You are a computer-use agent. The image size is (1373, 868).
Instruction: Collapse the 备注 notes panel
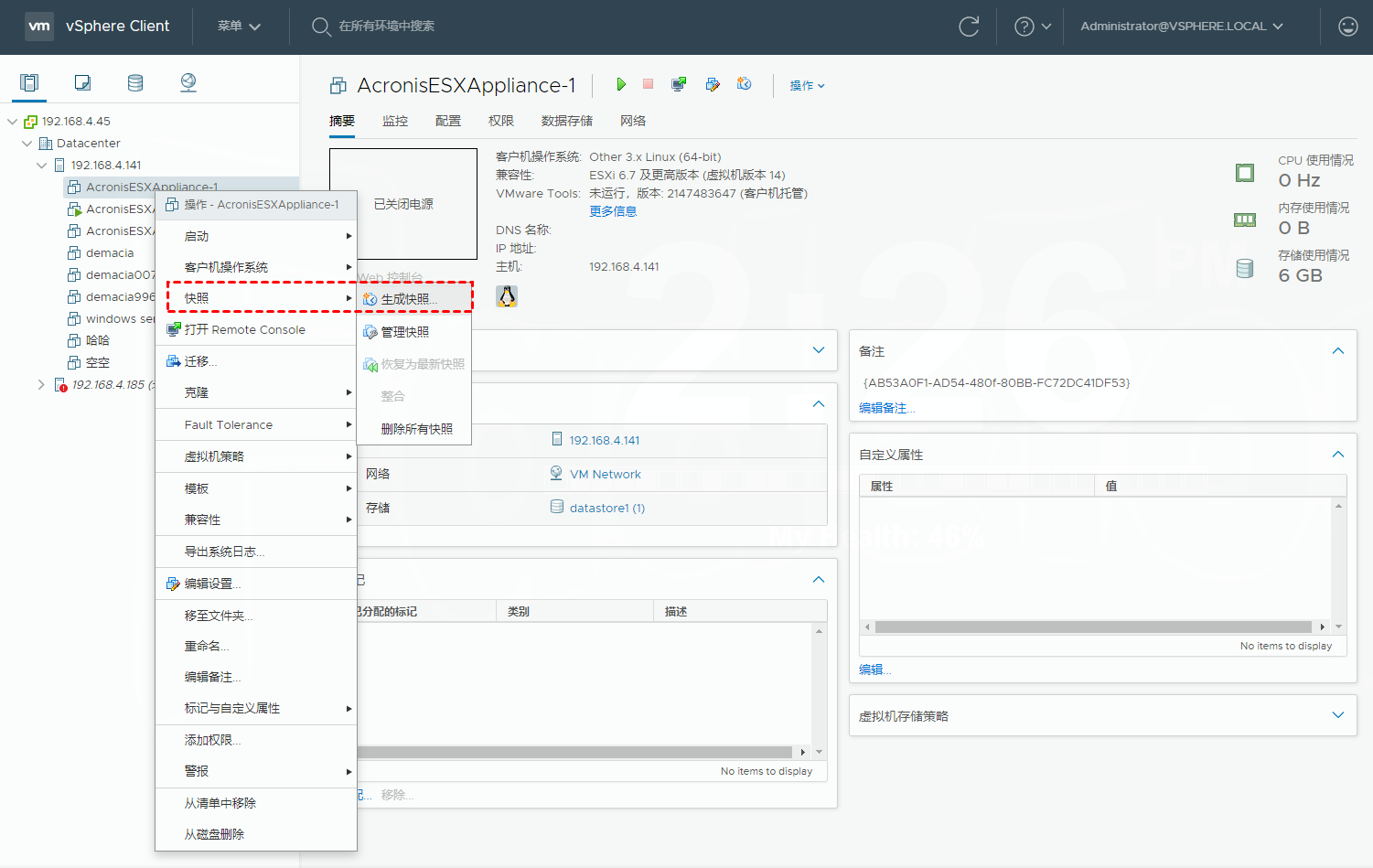(x=1337, y=351)
